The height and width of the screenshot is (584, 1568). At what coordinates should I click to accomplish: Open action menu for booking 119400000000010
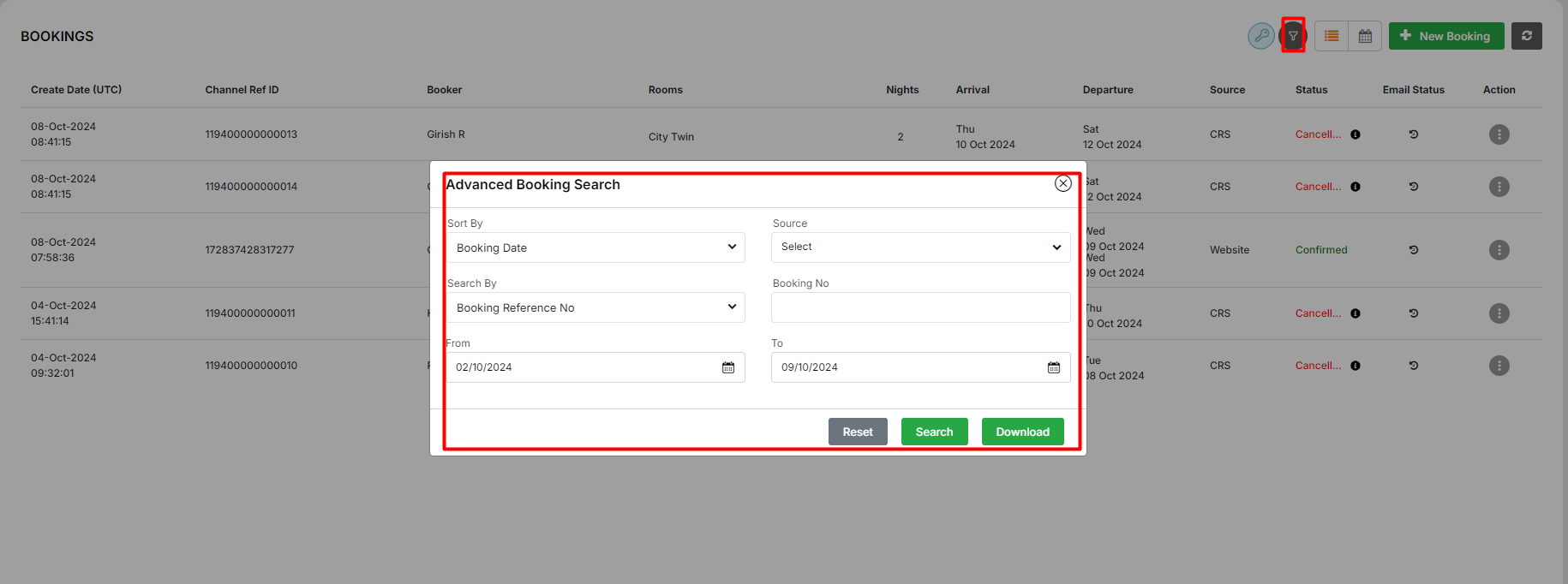(x=1499, y=366)
